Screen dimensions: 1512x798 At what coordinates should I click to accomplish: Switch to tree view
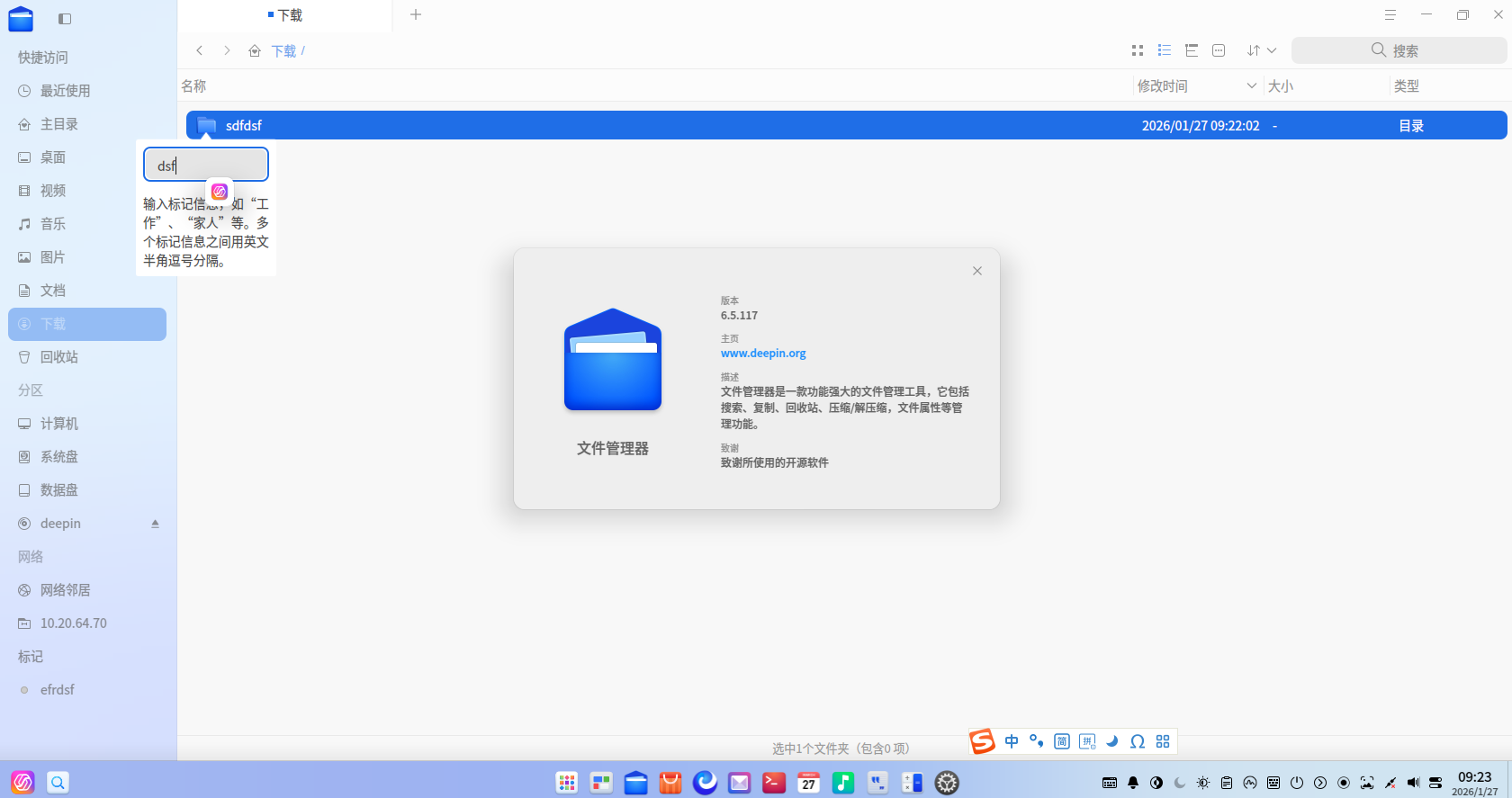coord(1192,51)
